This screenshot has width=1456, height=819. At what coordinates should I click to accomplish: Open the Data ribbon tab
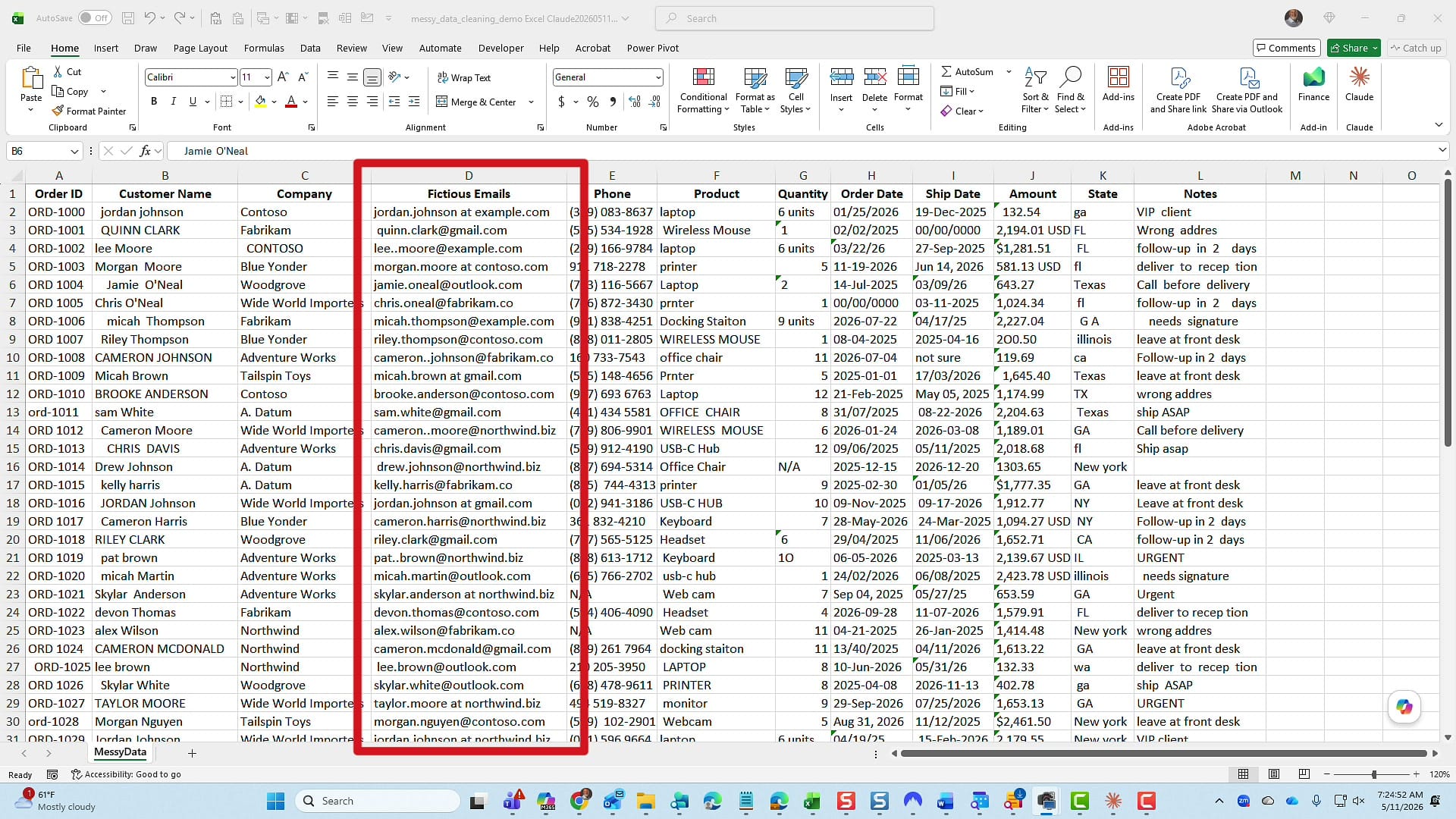[310, 48]
